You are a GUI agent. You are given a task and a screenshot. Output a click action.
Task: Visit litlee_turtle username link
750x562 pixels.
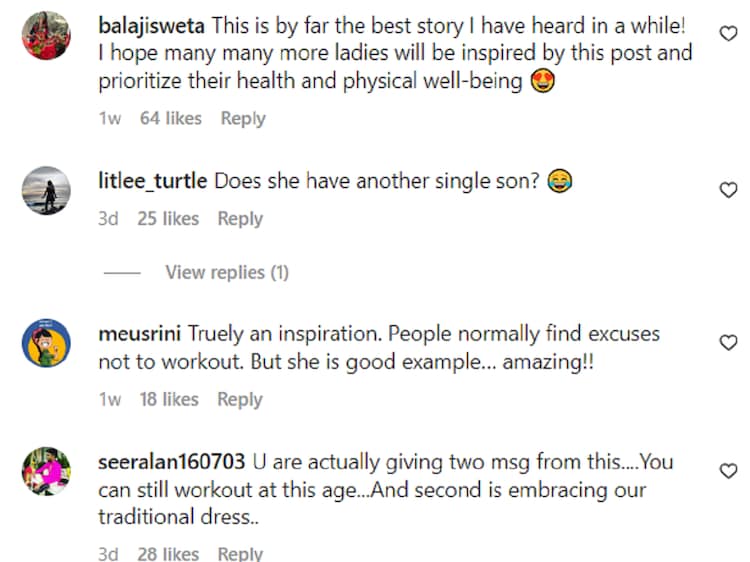click(153, 182)
